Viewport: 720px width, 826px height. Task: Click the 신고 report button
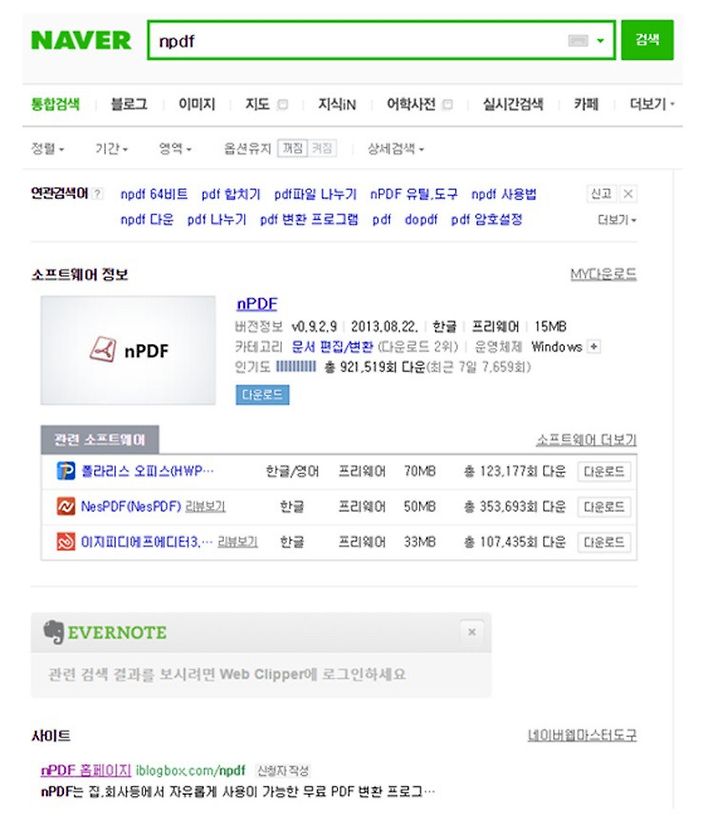tap(601, 194)
